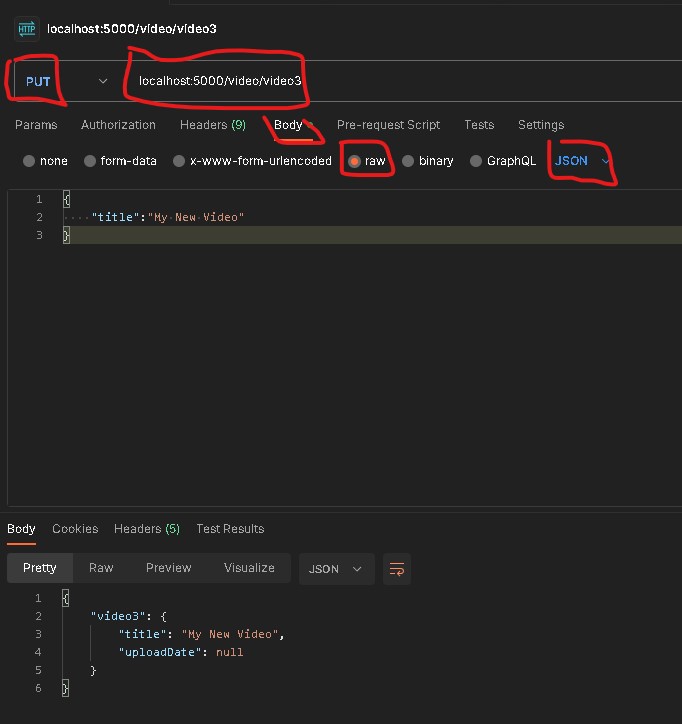Open the PUT method dropdown

pyautogui.click(x=62, y=81)
